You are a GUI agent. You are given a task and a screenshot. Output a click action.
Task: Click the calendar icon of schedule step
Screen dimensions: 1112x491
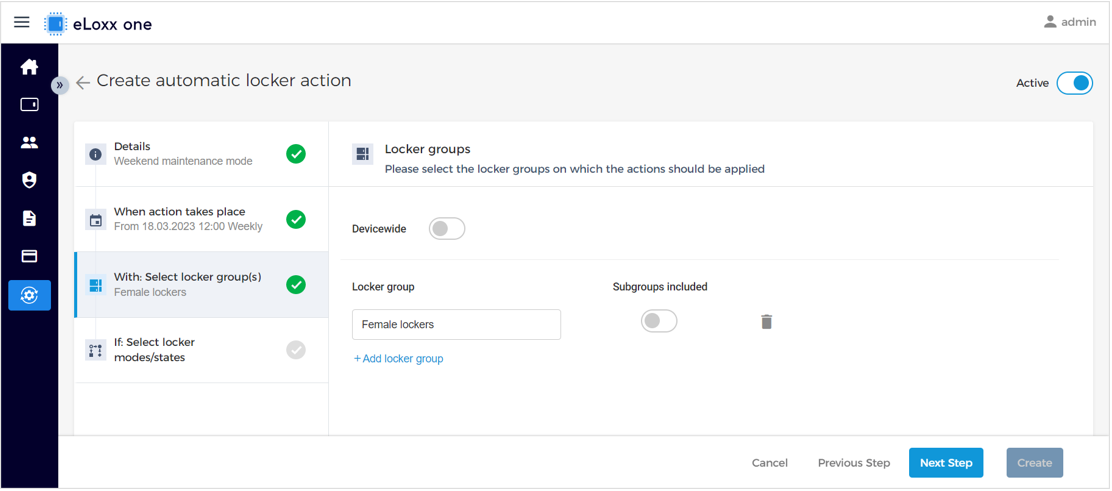96,220
